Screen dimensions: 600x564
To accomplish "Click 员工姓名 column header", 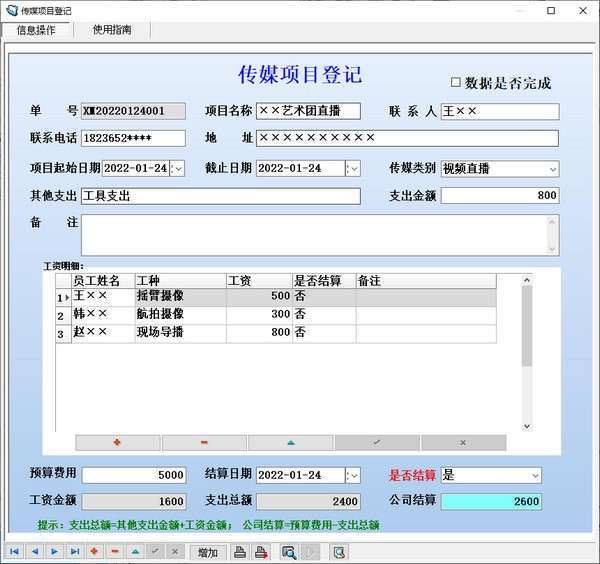I will pyautogui.click(x=103, y=281).
